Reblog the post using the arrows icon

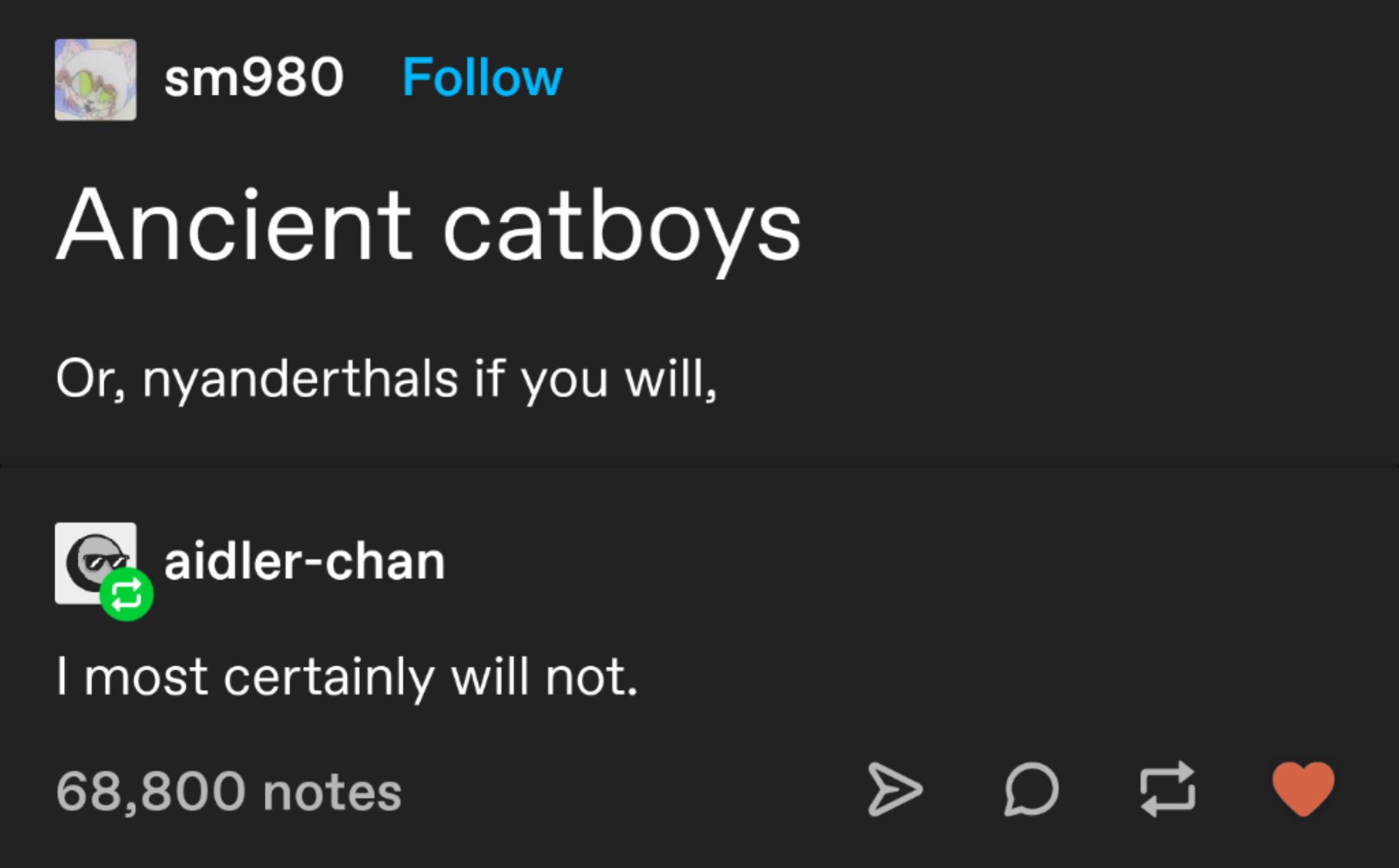(x=1167, y=789)
